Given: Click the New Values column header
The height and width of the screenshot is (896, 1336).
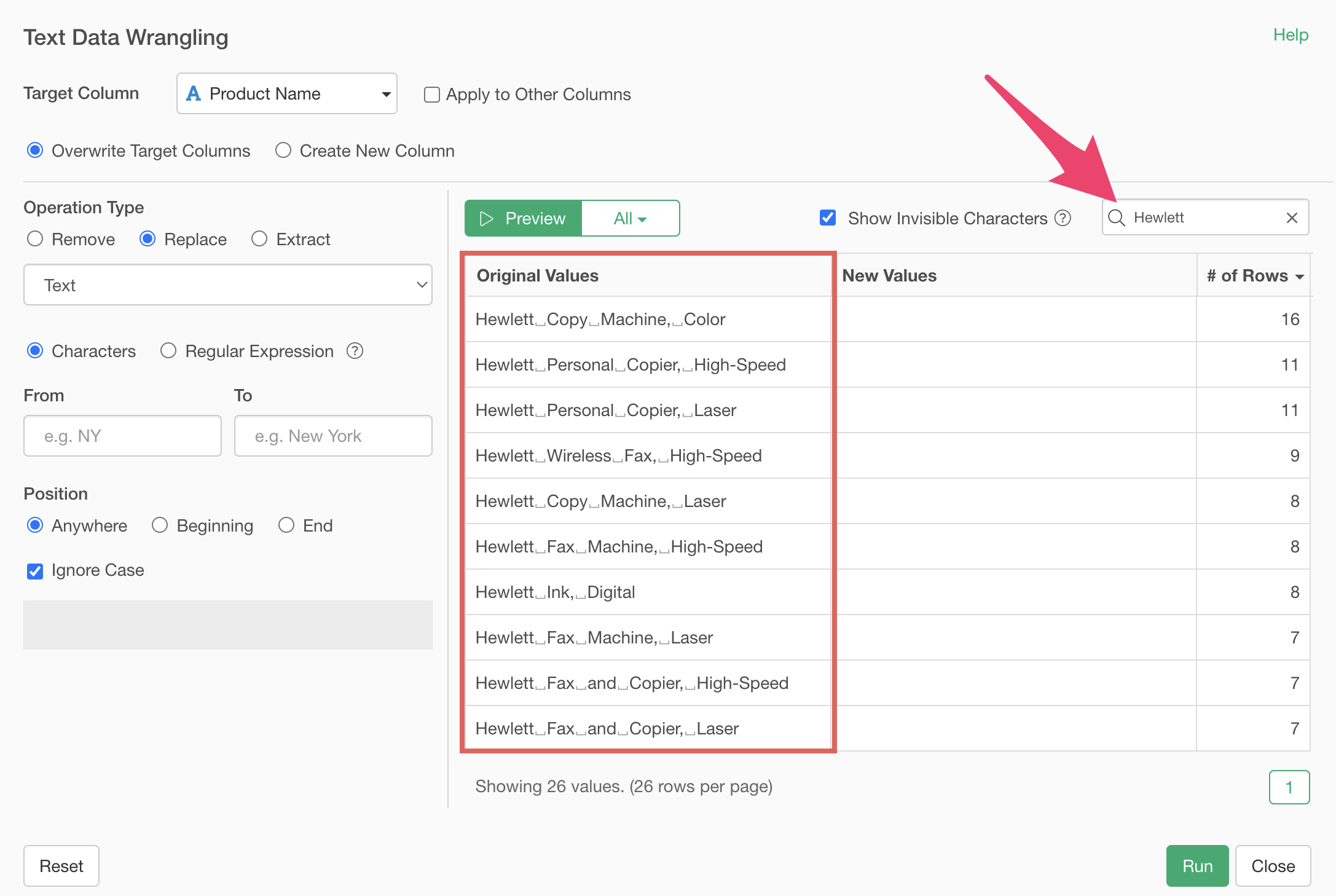Looking at the screenshot, I should (1017, 276).
